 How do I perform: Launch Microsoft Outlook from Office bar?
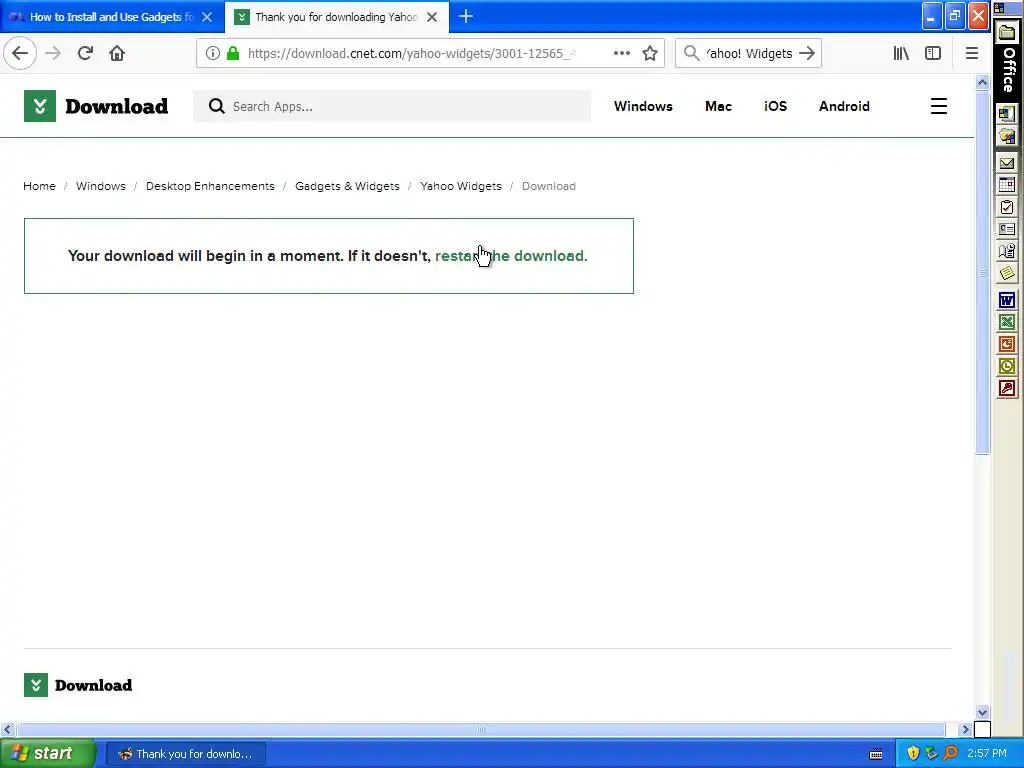click(1006, 366)
